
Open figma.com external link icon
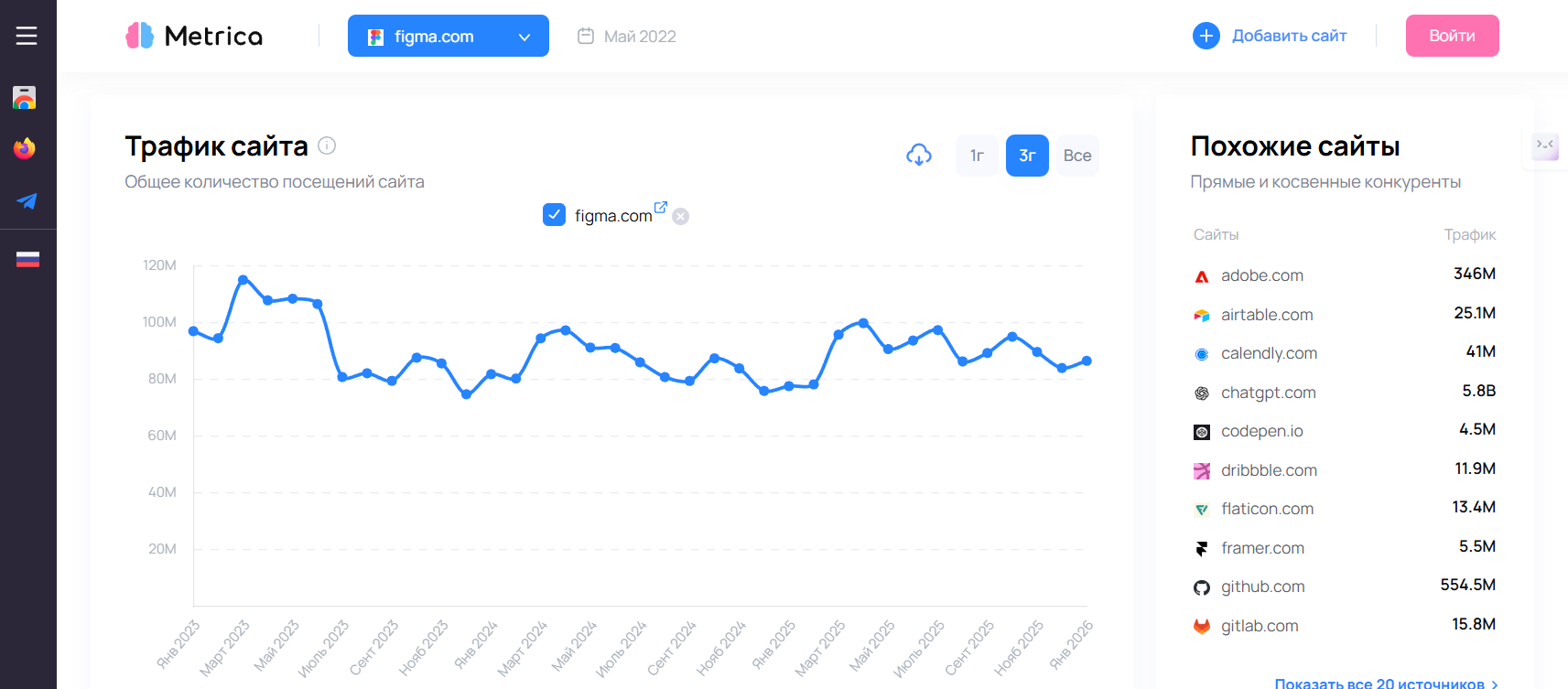click(661, 207)
